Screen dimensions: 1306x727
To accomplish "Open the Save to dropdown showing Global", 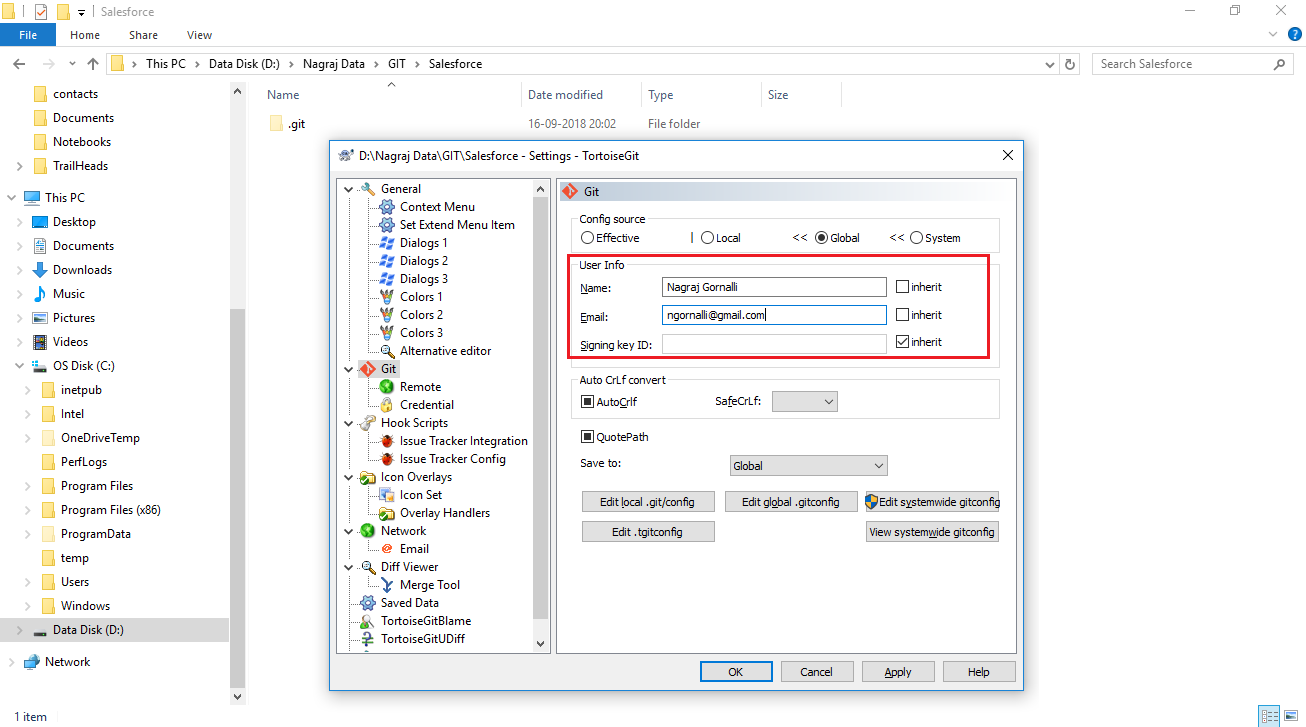I will tap(808, 466).
